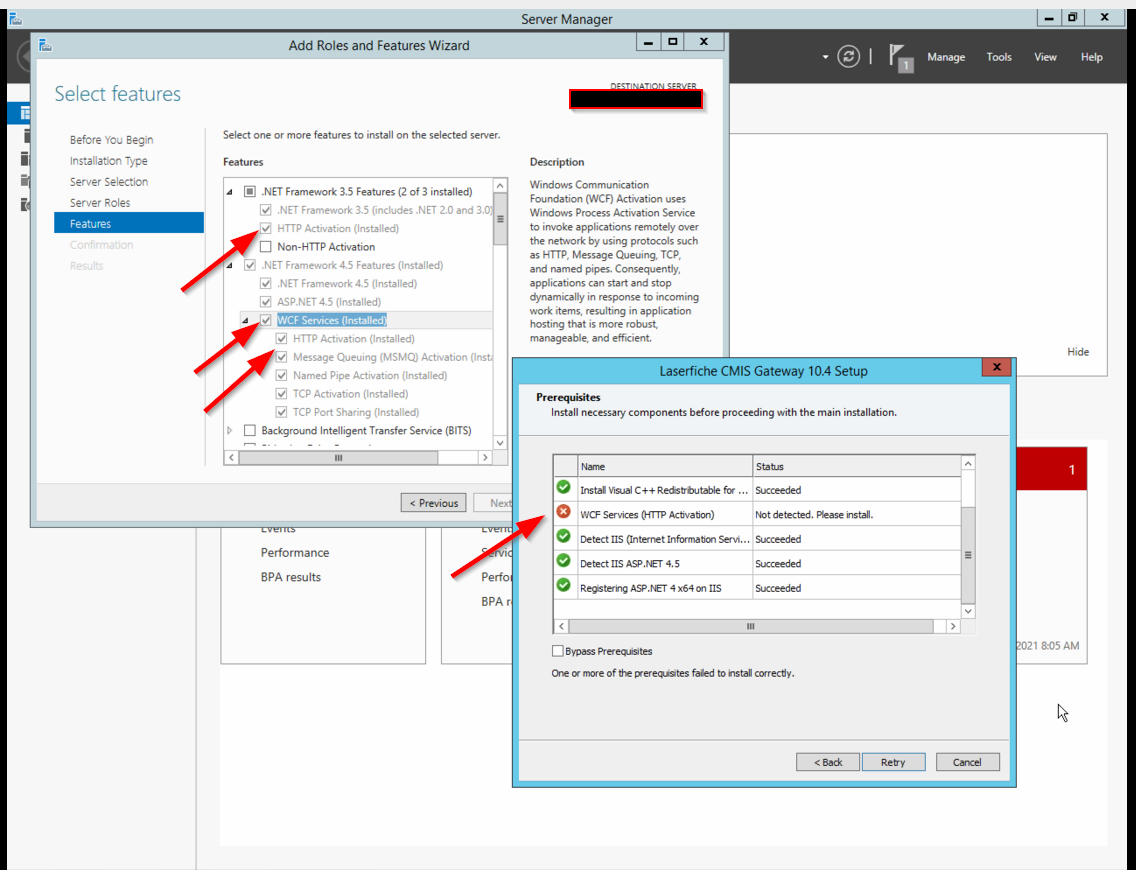Click the Add Roles wizard title bar icon
The image size is (1136, 870).
45,44
